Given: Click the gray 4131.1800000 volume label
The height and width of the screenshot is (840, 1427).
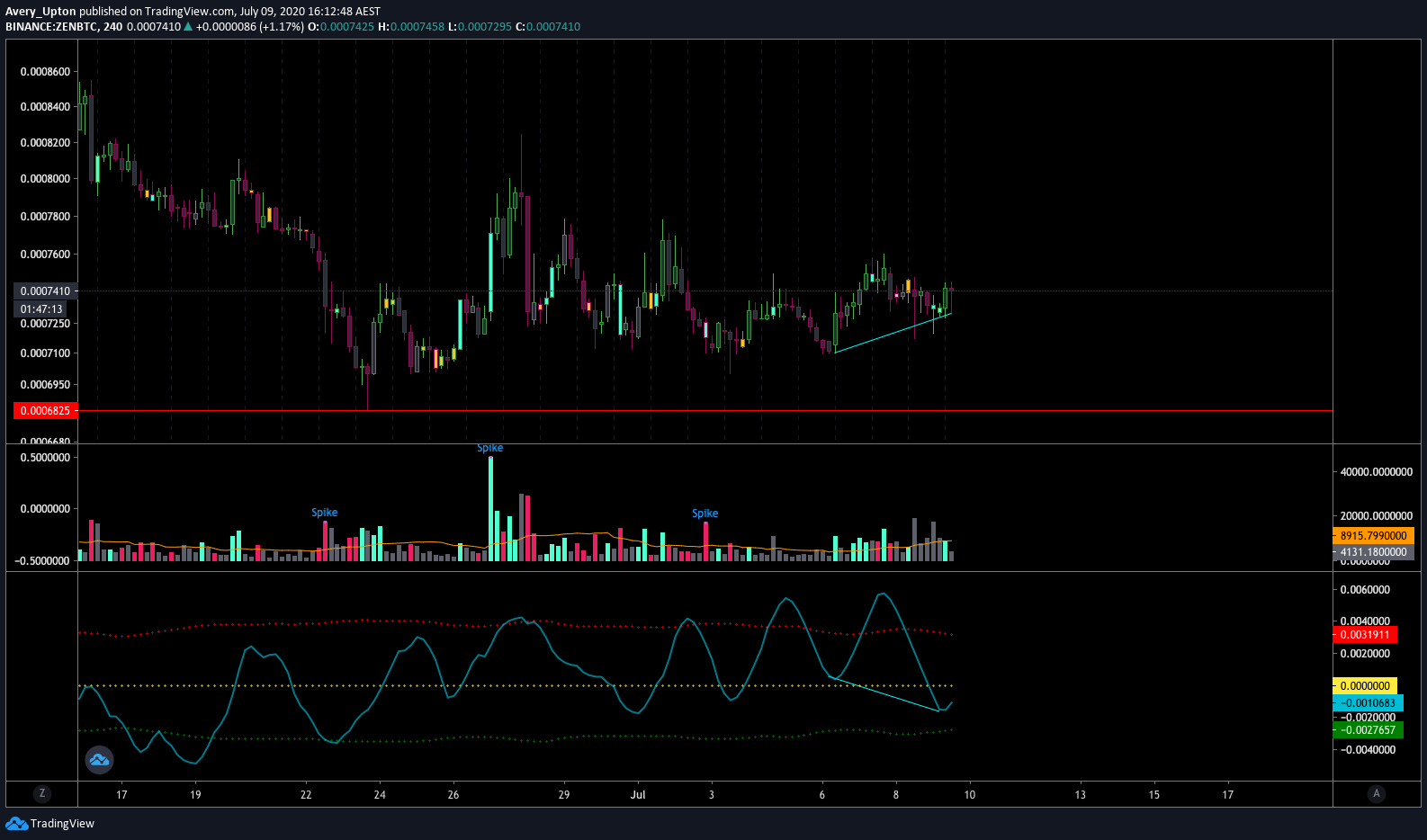Looking at the screenshot, I should pos(1373,552).
